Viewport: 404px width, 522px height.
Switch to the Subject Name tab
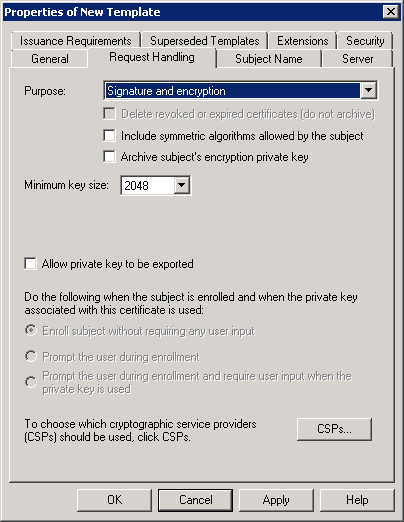pyautogui.click(x=269, y=59)
